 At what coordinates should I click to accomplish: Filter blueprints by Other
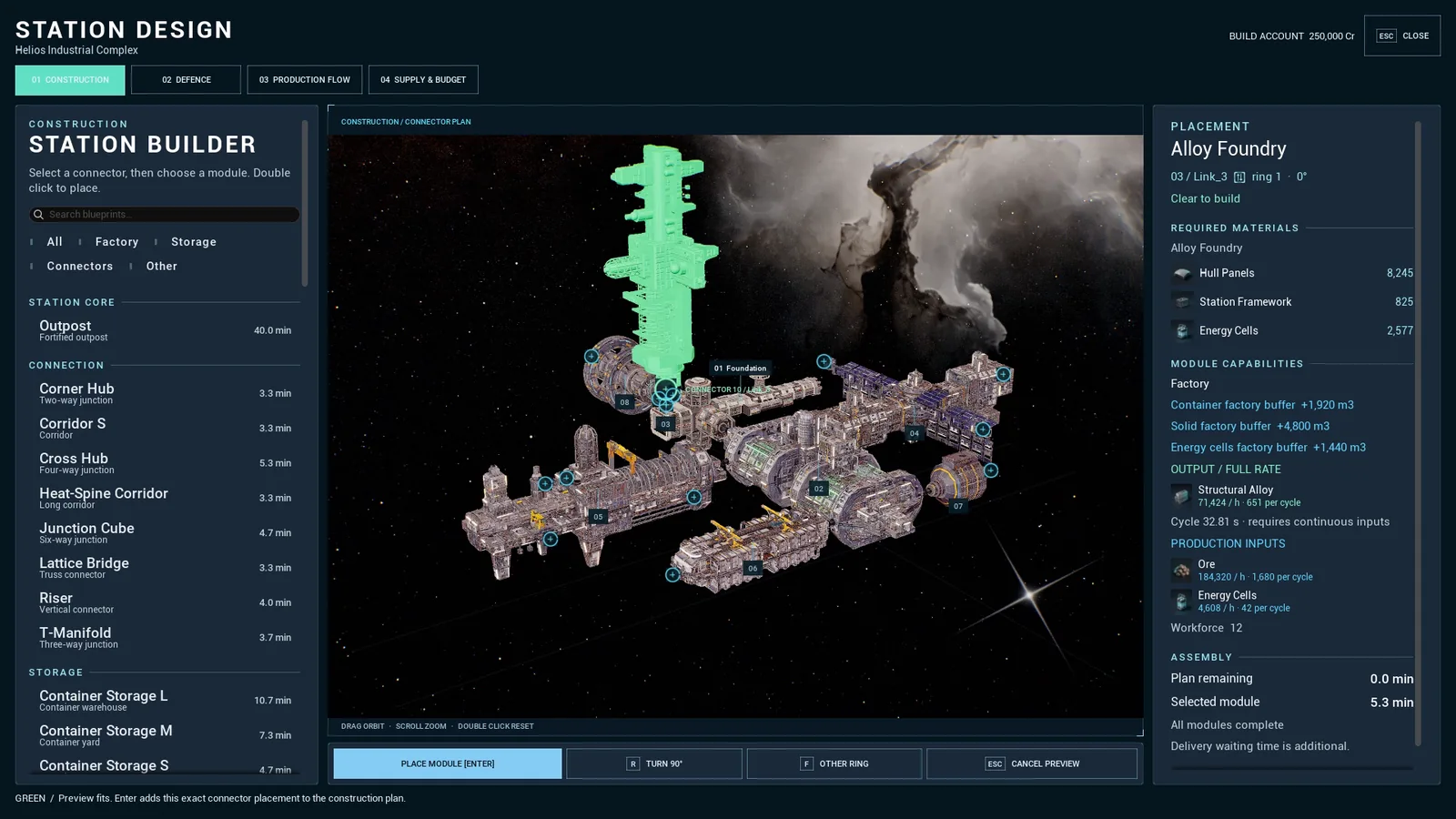coord(162,267)
